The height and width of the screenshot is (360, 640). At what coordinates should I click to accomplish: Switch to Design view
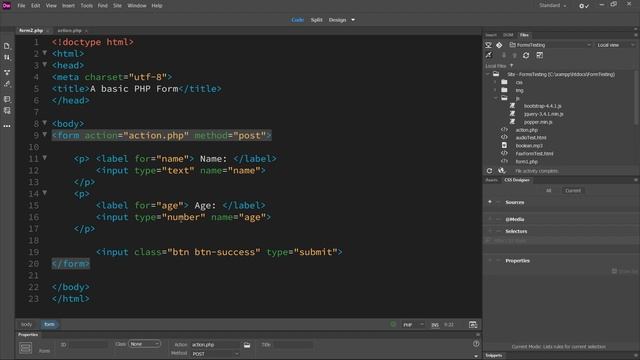coord(337,20)
